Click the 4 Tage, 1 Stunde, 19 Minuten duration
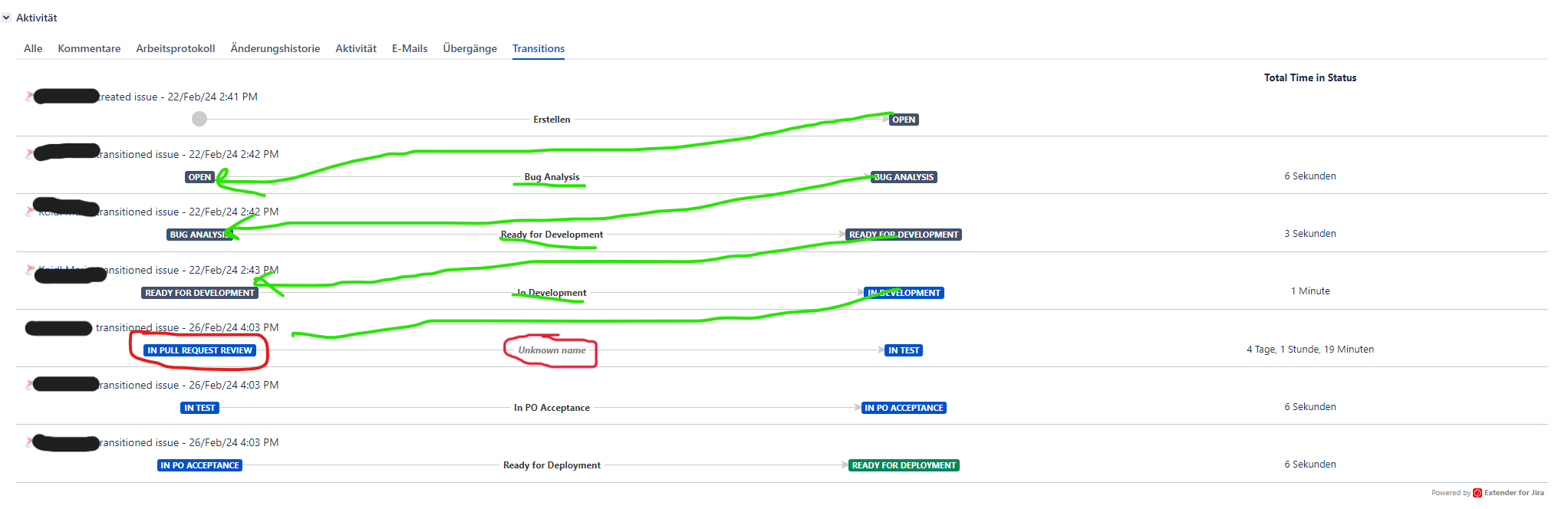The height and width of the screenshot is (509, 1568). pyautogui.click(x=1310, y=350)
